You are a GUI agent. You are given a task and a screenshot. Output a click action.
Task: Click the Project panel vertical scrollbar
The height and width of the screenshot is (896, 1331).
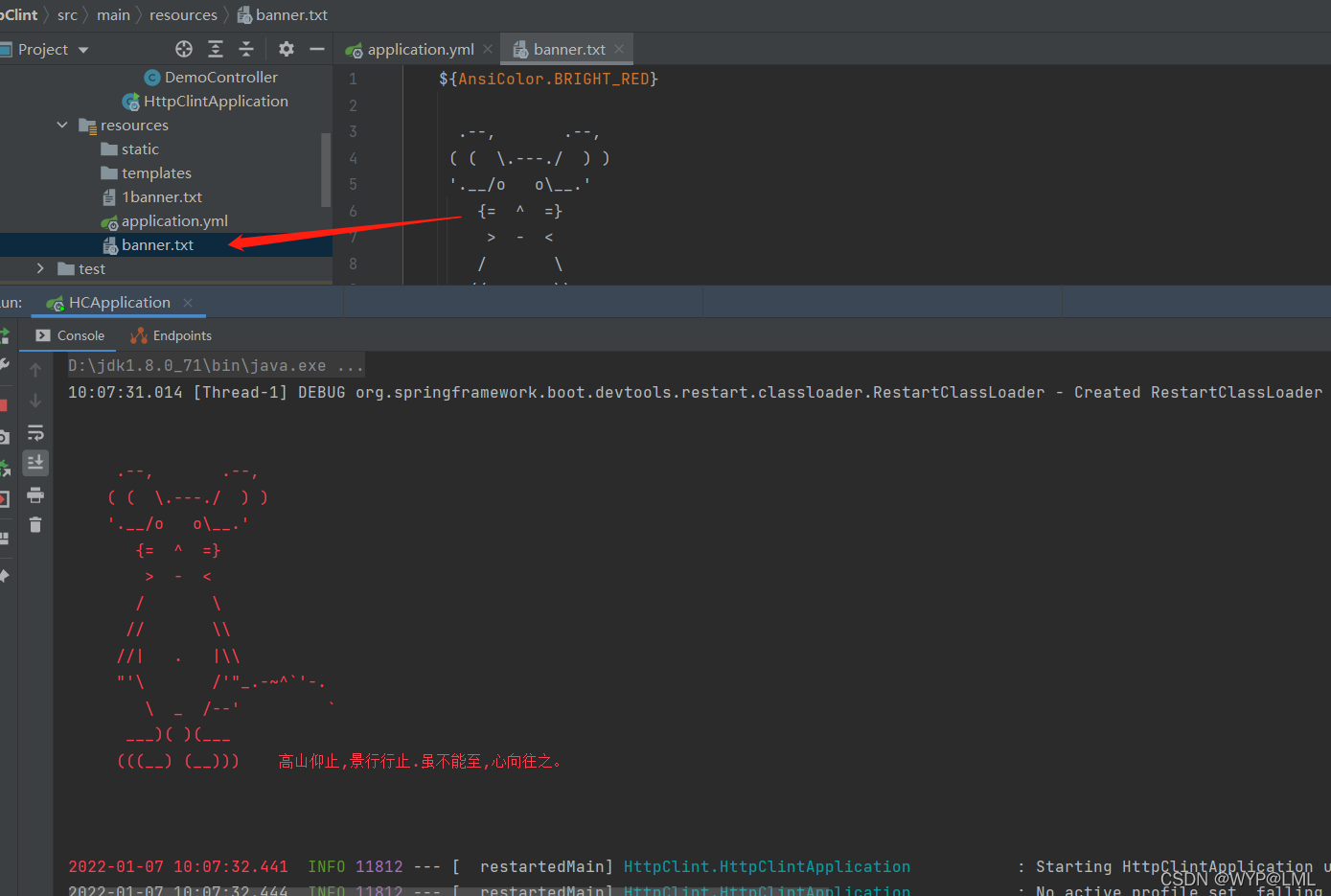(x=326, y=169)
